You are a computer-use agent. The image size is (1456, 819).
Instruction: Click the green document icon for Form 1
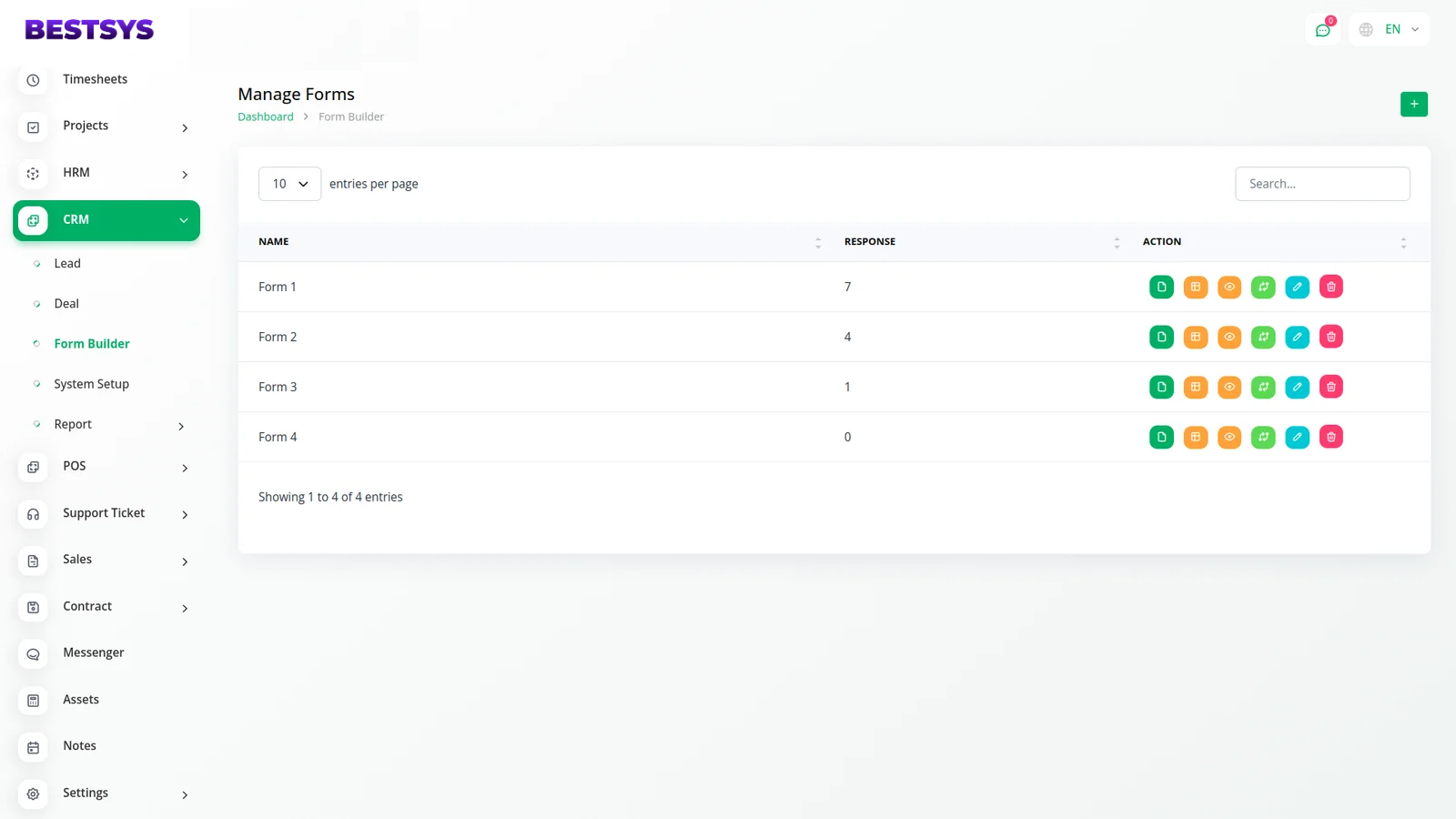tap(1161, 287)
